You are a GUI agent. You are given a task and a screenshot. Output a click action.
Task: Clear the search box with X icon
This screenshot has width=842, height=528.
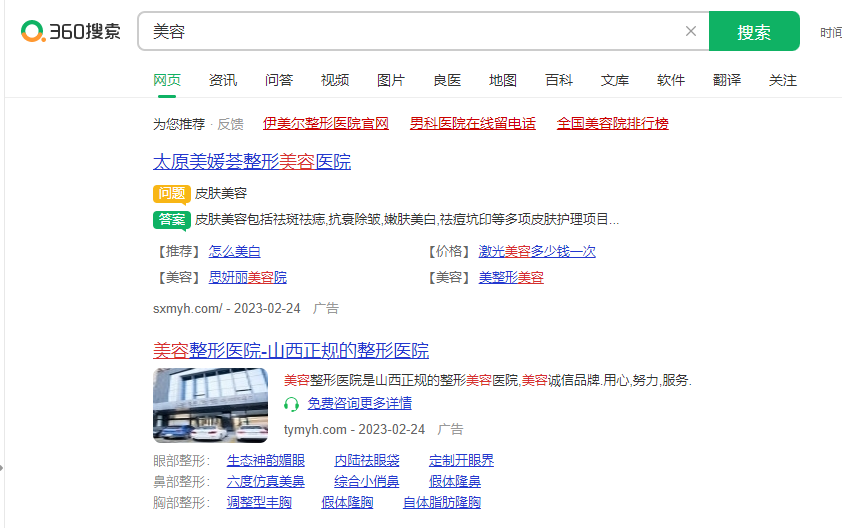pos(691,31)
